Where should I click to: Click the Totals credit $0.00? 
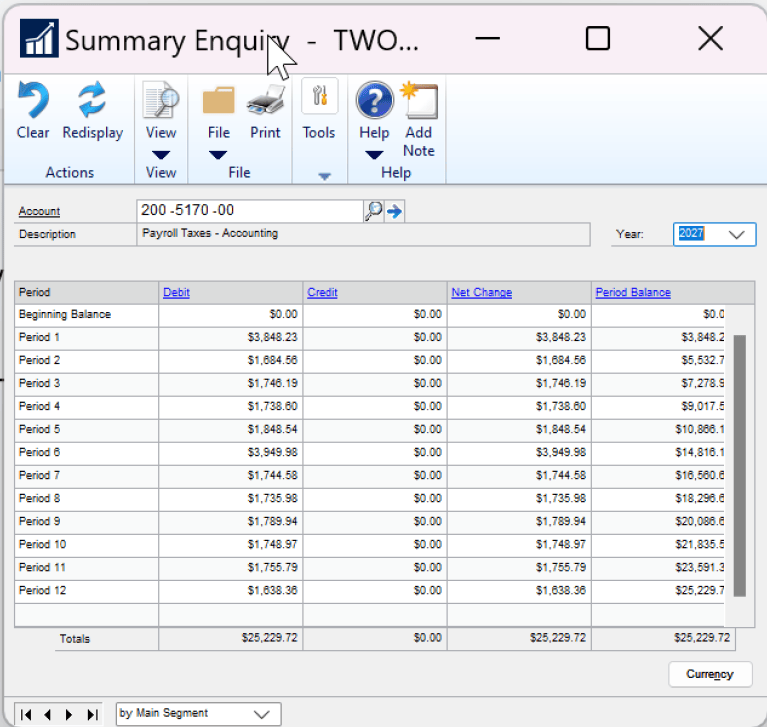428,637
